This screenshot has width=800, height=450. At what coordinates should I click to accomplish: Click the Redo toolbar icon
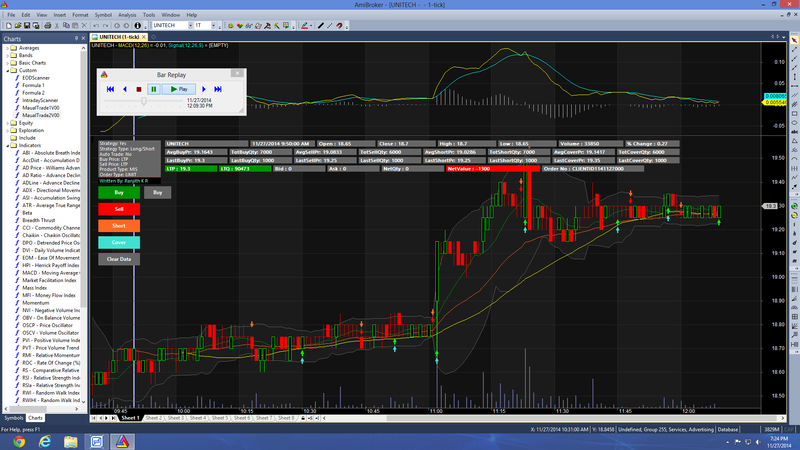105,26
